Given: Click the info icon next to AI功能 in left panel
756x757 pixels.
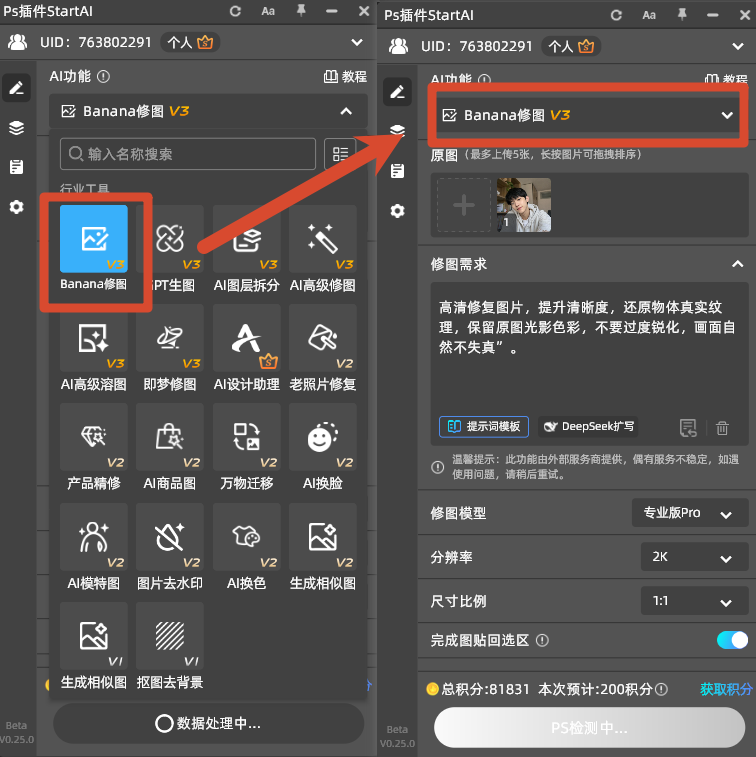Looking at the screenshot, I should 103,76.
